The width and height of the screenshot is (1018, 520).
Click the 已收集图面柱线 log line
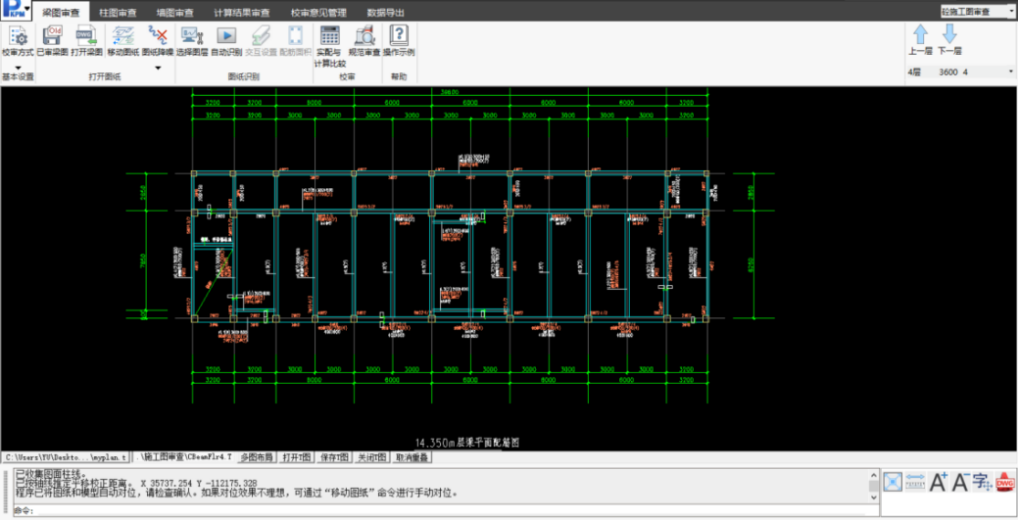49,474
